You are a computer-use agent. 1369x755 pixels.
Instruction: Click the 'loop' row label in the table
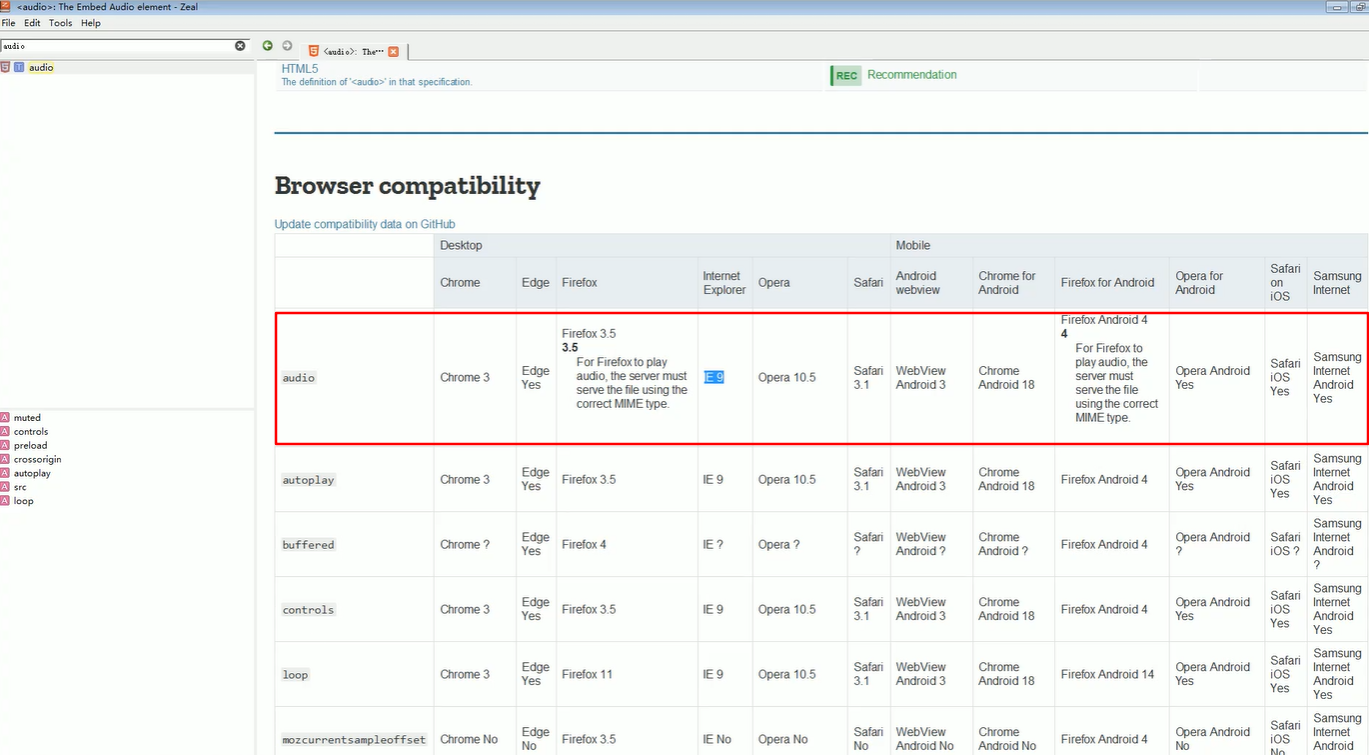(x=295, y=675)
